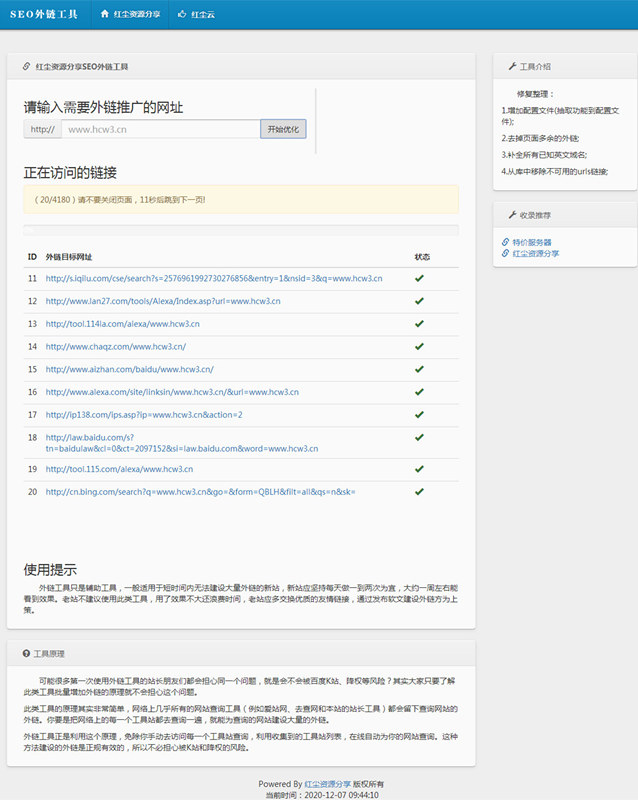Viewport: 638px width, 800px height.
Task: Click the row ID 20 cell
Action: pyautogui.click(x=32, y=492)
